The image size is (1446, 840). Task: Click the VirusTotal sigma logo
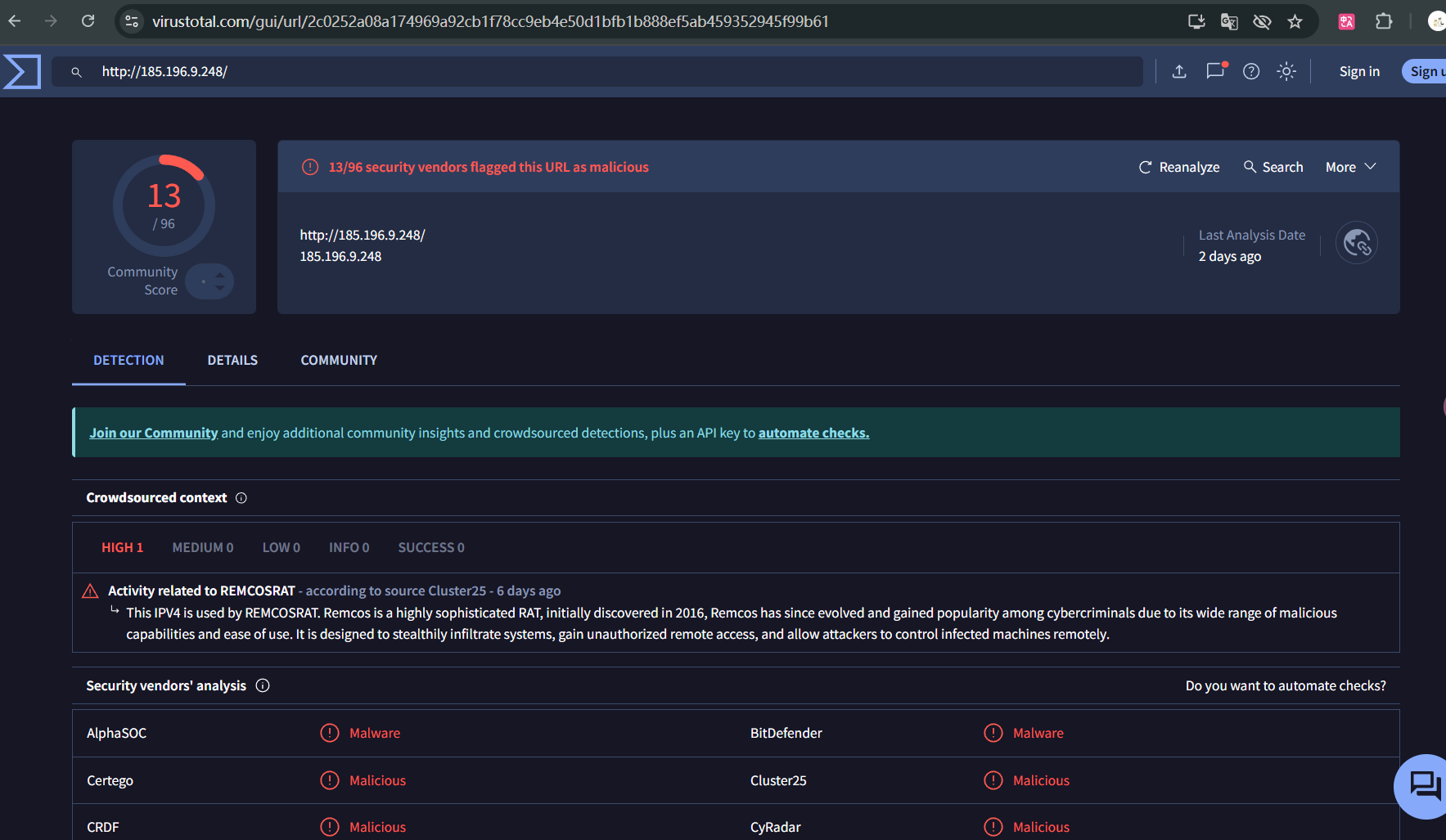coord(22,72)
